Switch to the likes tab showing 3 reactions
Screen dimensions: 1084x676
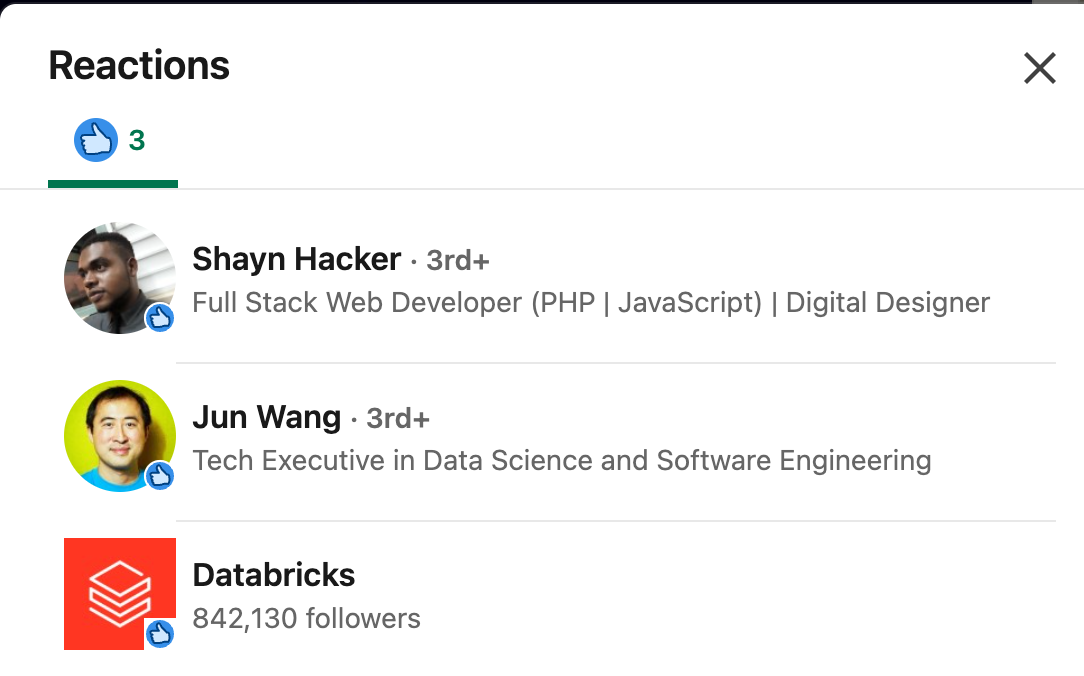tap(112, 140)
